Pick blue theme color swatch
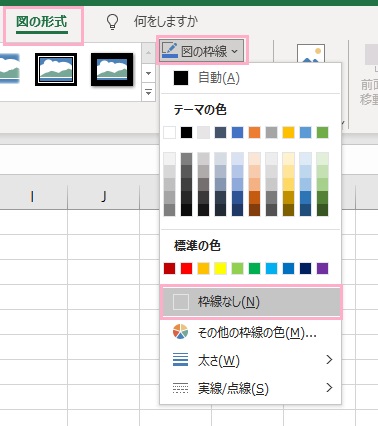 coord(237,132)
